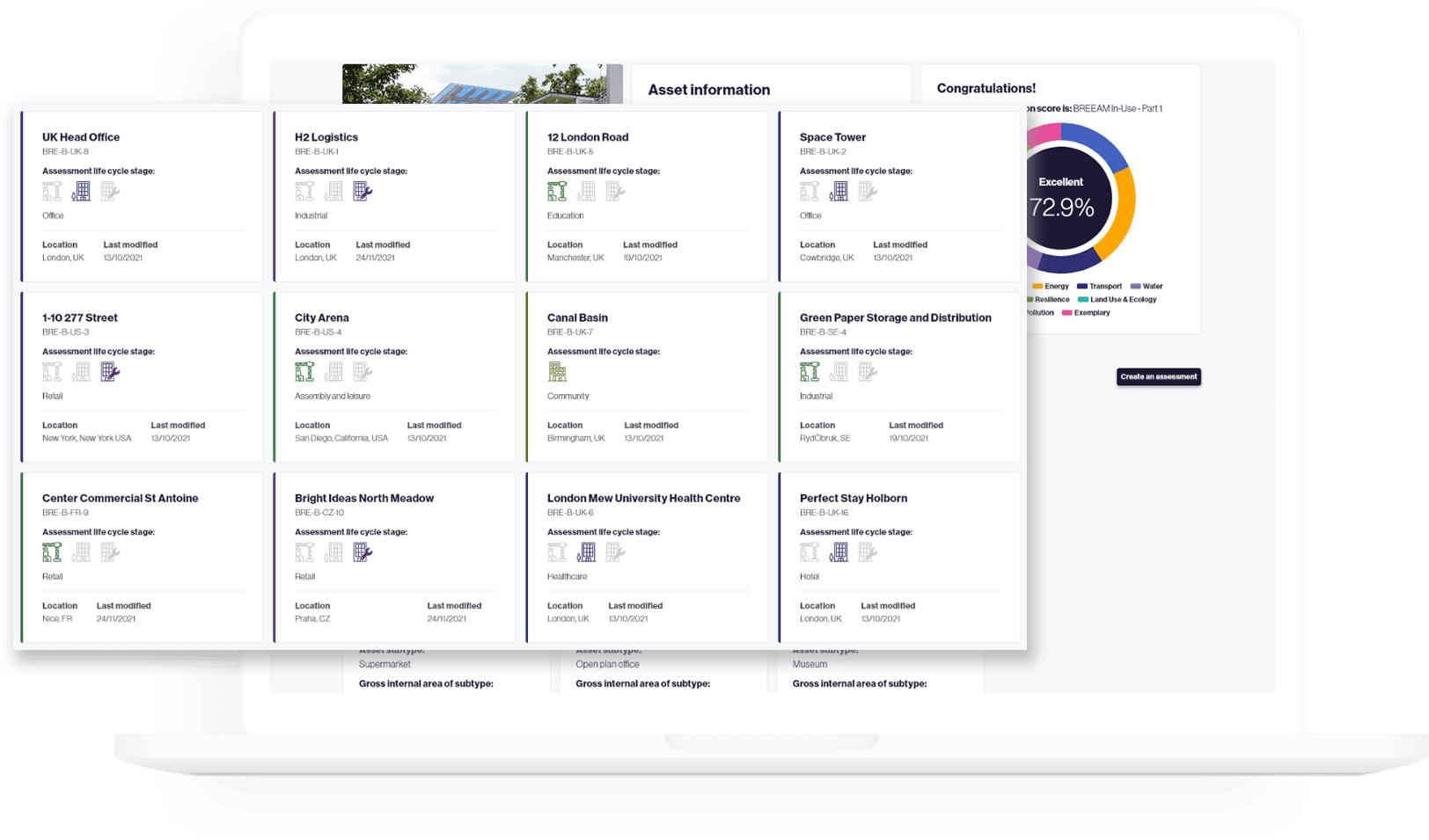Choose the refurbishment icon on Space Tower card

click(868, 191)
